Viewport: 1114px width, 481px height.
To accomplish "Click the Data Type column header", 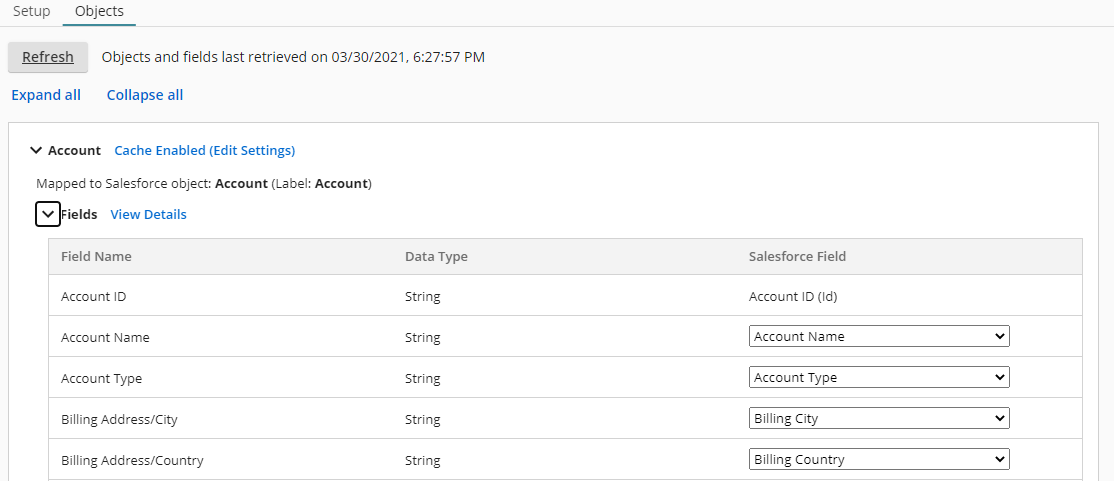I will click(436, 257).
